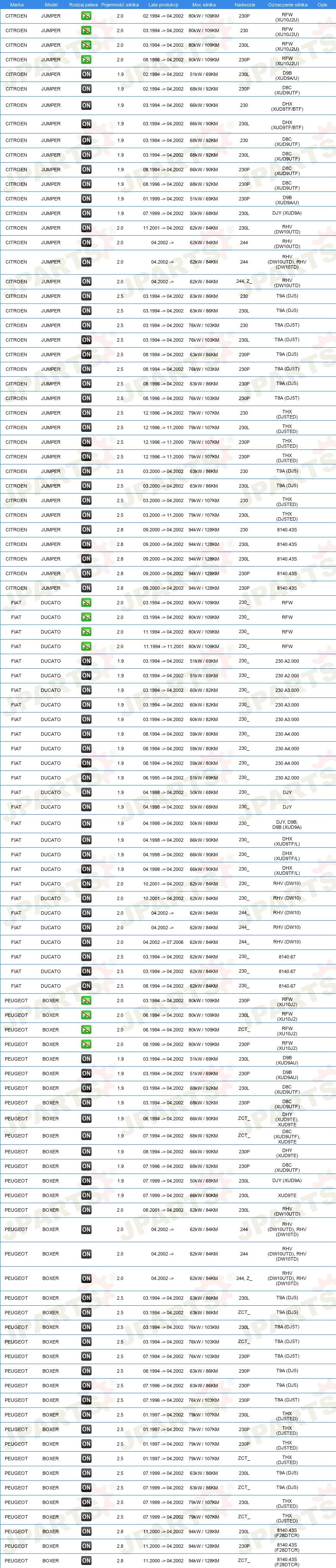Select the date cell '04.2002 -> 07.2006'
336x1568 pixels.
point(163,942)
